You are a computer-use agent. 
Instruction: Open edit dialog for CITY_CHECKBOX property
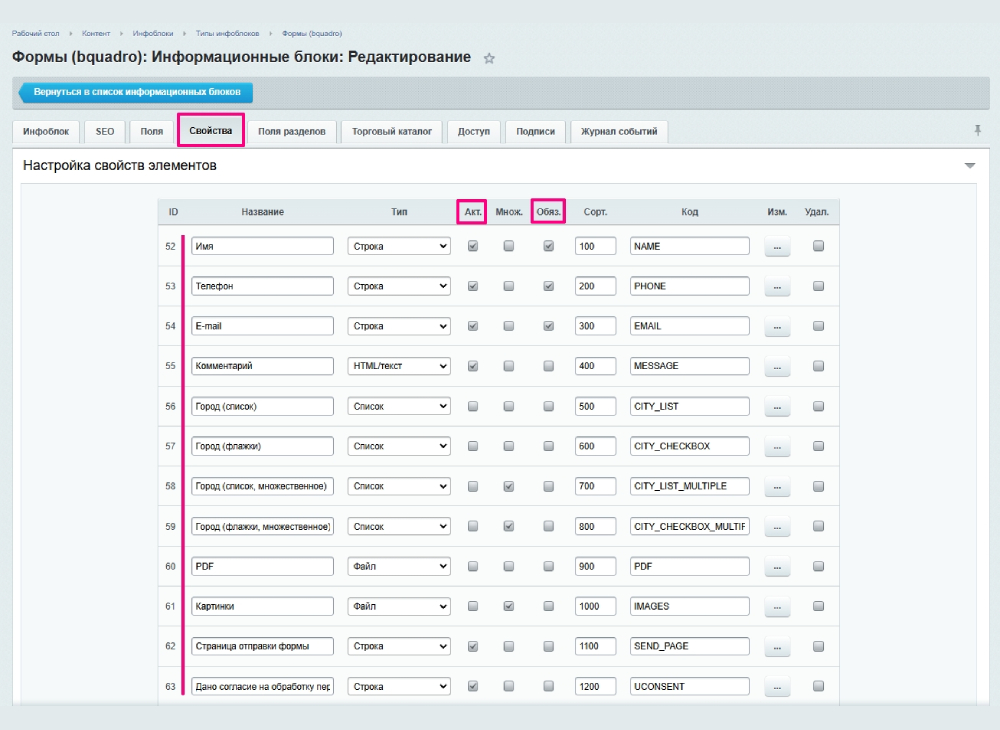777,446
